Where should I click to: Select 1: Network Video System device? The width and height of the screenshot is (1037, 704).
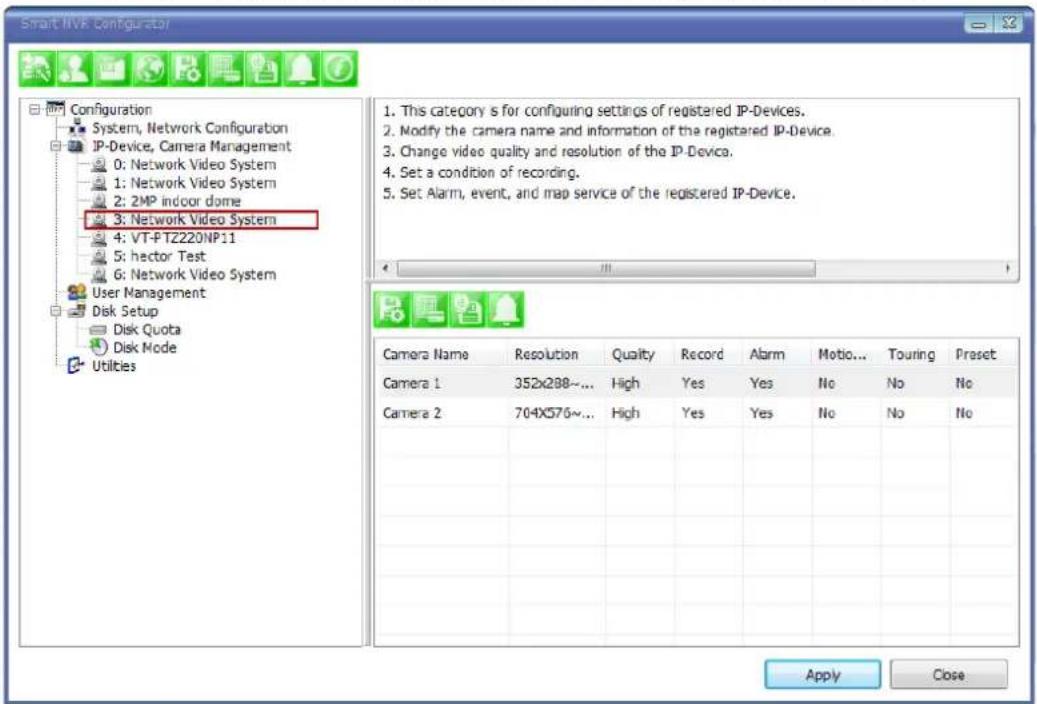pos(194,183)
